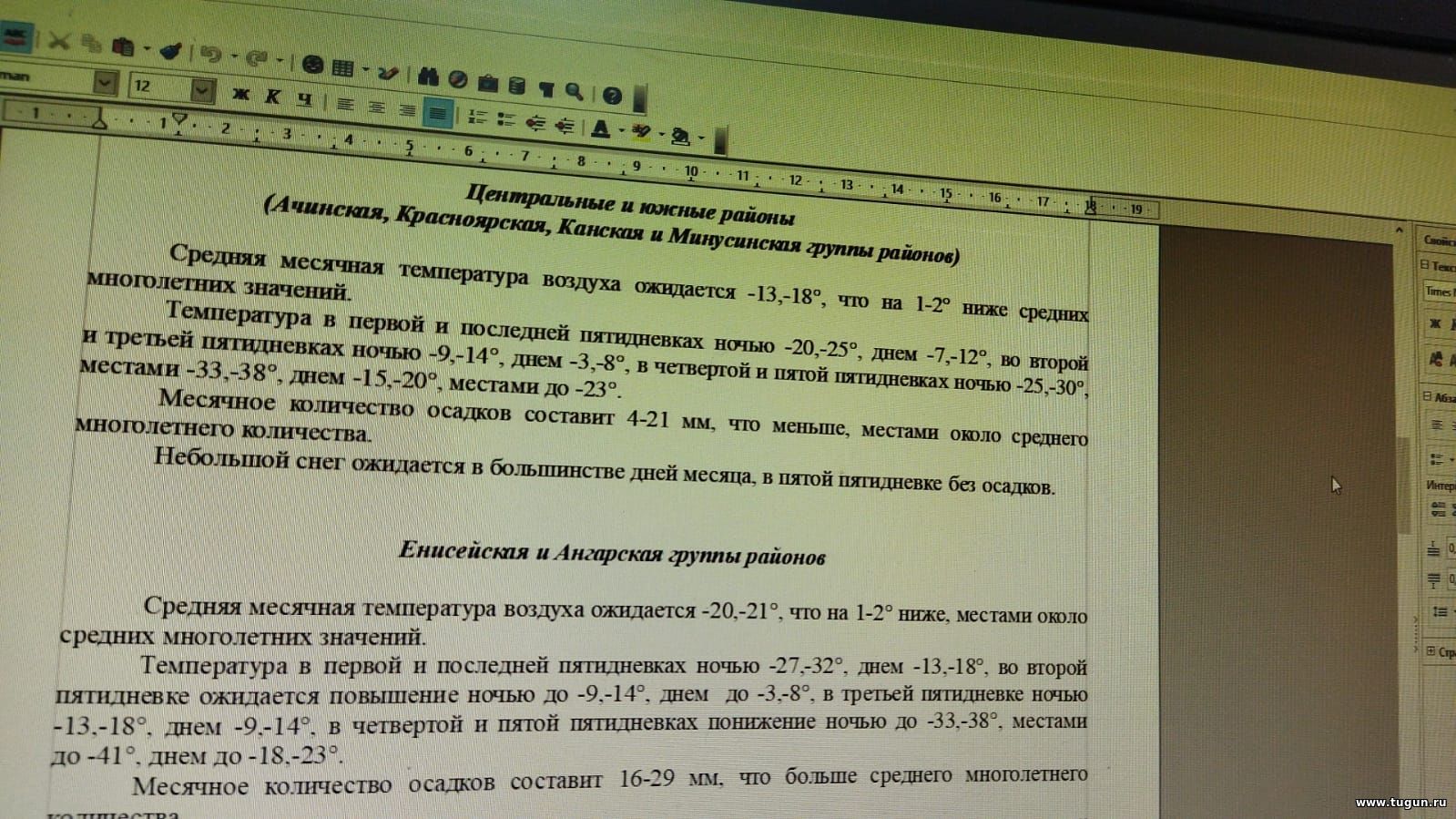This screenshot has height=819, width=1456.
Task: Open the Navigator compass icon
Action: pyautogui.click(x=458, y=79)
